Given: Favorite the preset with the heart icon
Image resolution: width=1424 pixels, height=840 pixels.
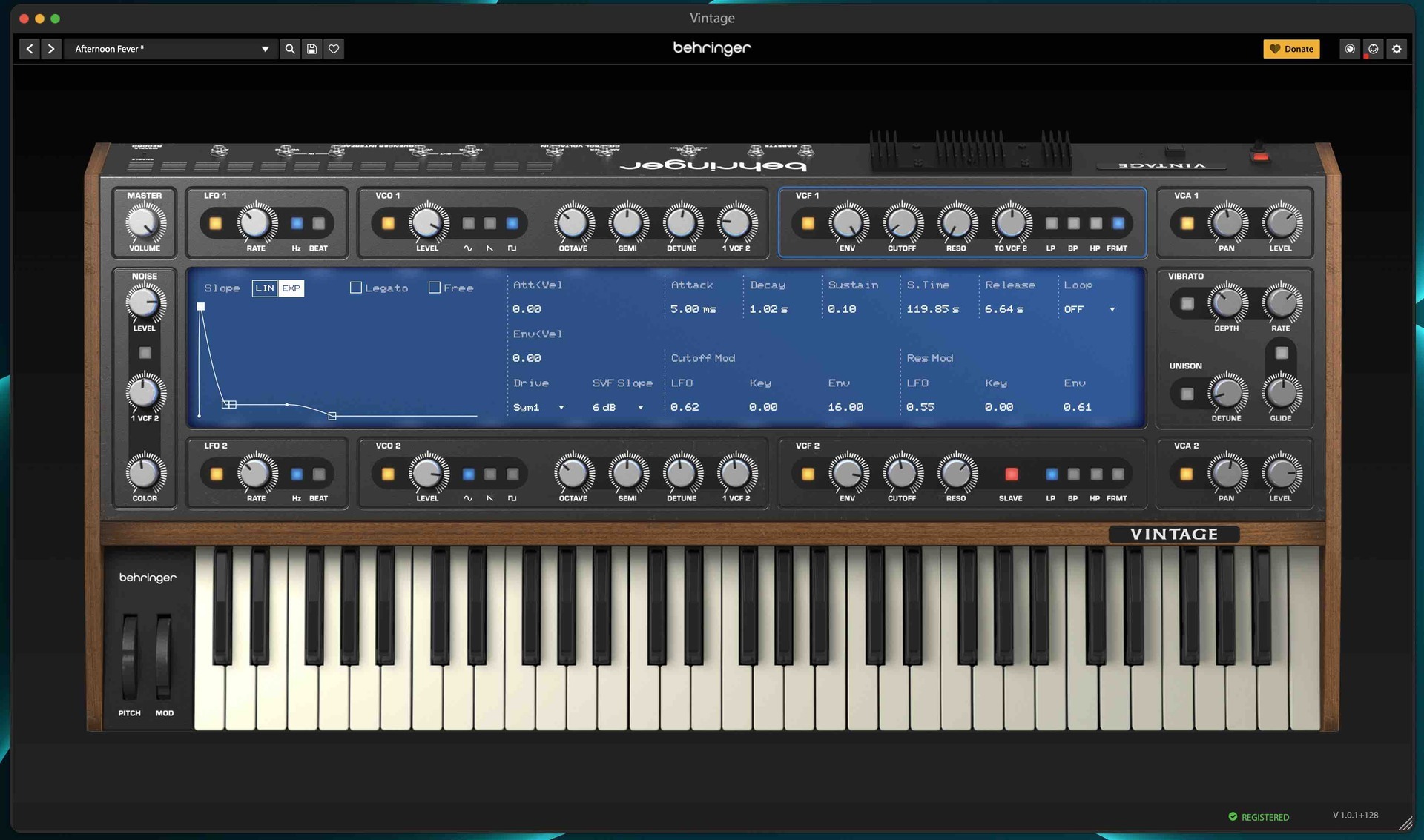Looking at the screenshot, I should pos(334,49).
